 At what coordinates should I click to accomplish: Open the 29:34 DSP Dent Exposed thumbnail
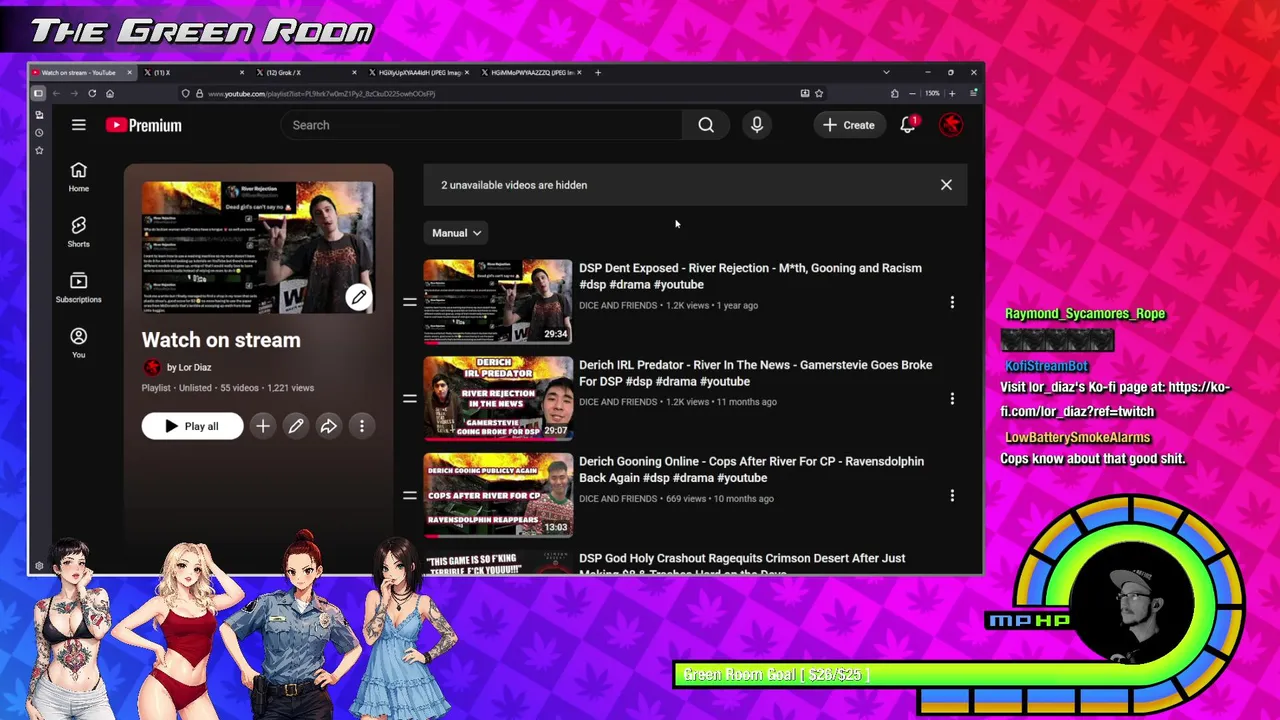tap(498, 302)
